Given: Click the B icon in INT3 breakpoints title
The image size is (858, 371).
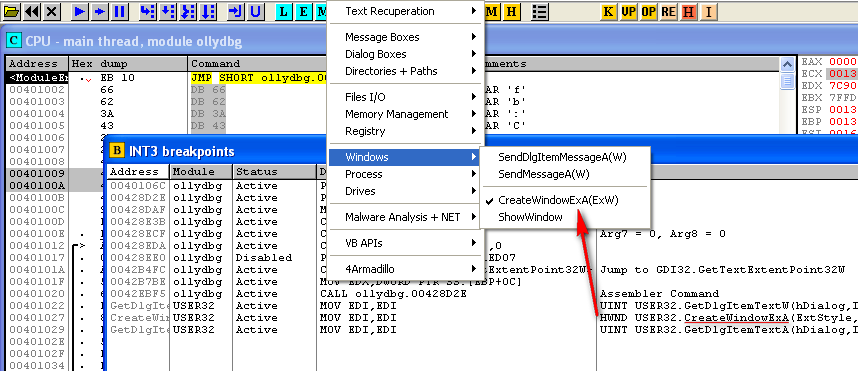Looking at the screenshot, I should [x=116, y=150].
